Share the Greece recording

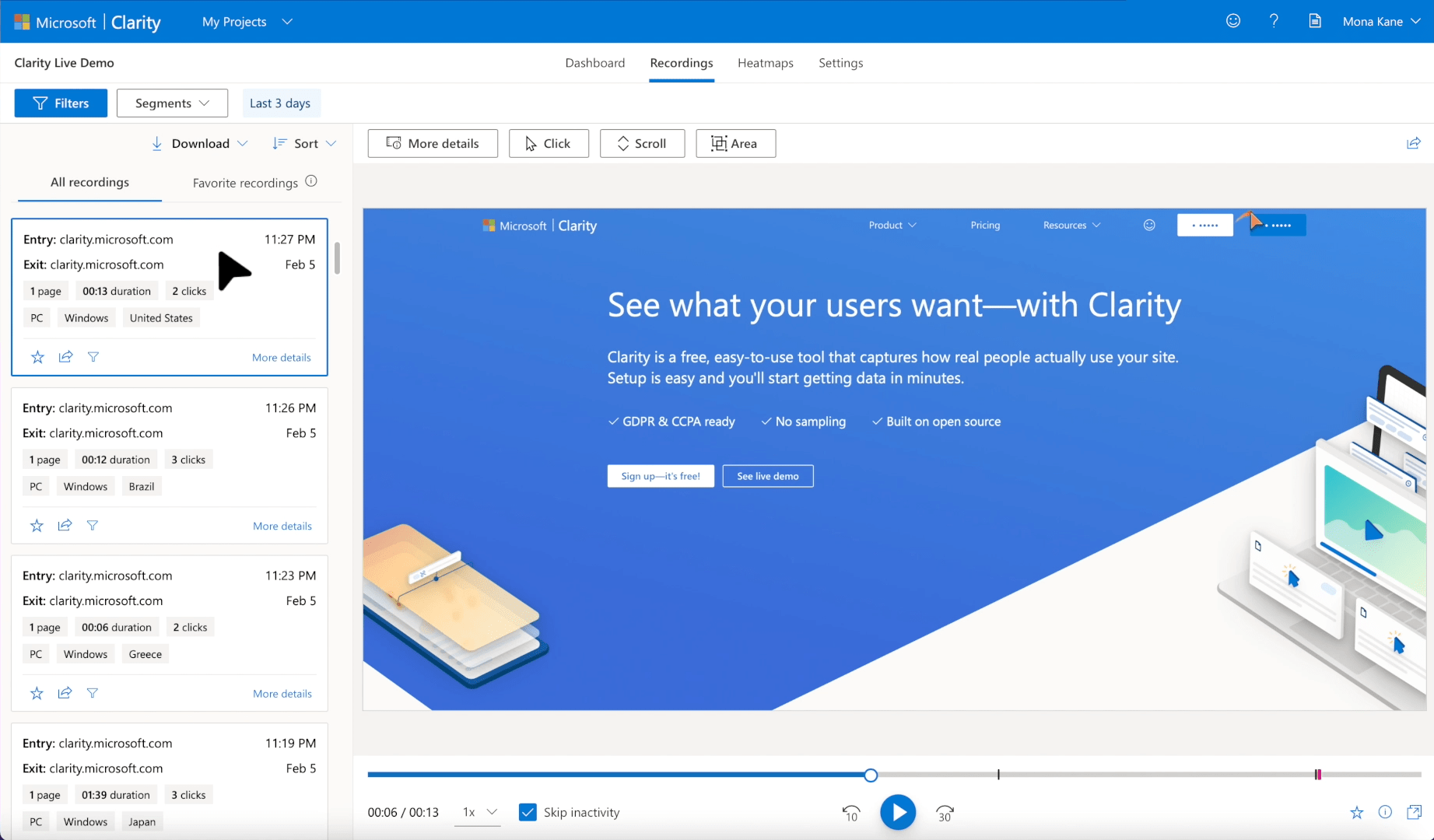click(65, 693)
